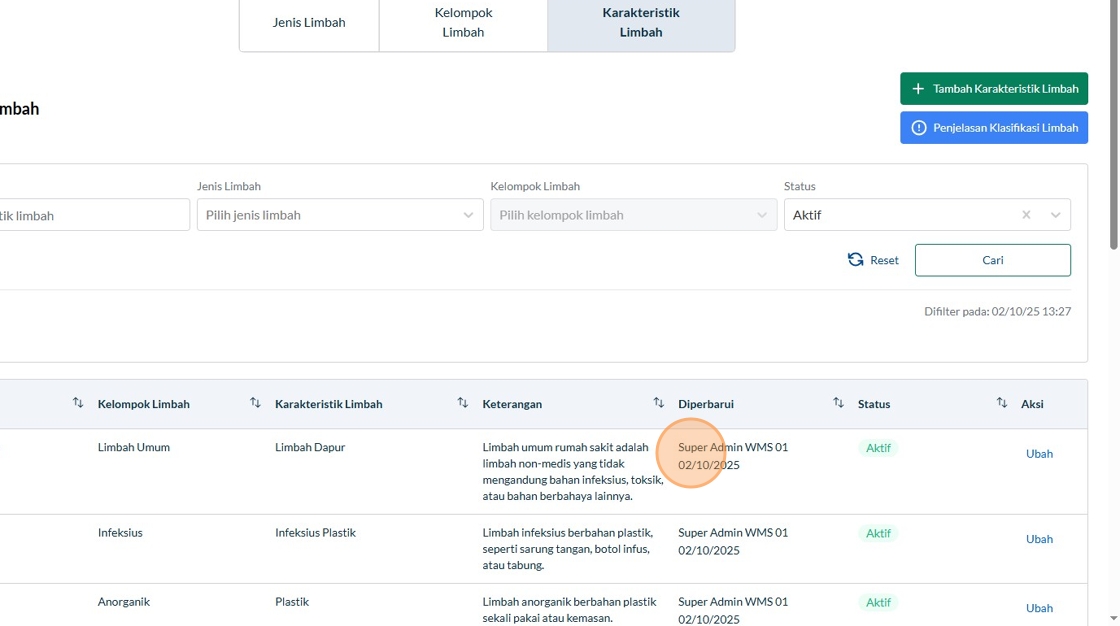
Task: Open the Jenis Limbah dropdown
Action: pyautogui.click(x=340, y=215)
